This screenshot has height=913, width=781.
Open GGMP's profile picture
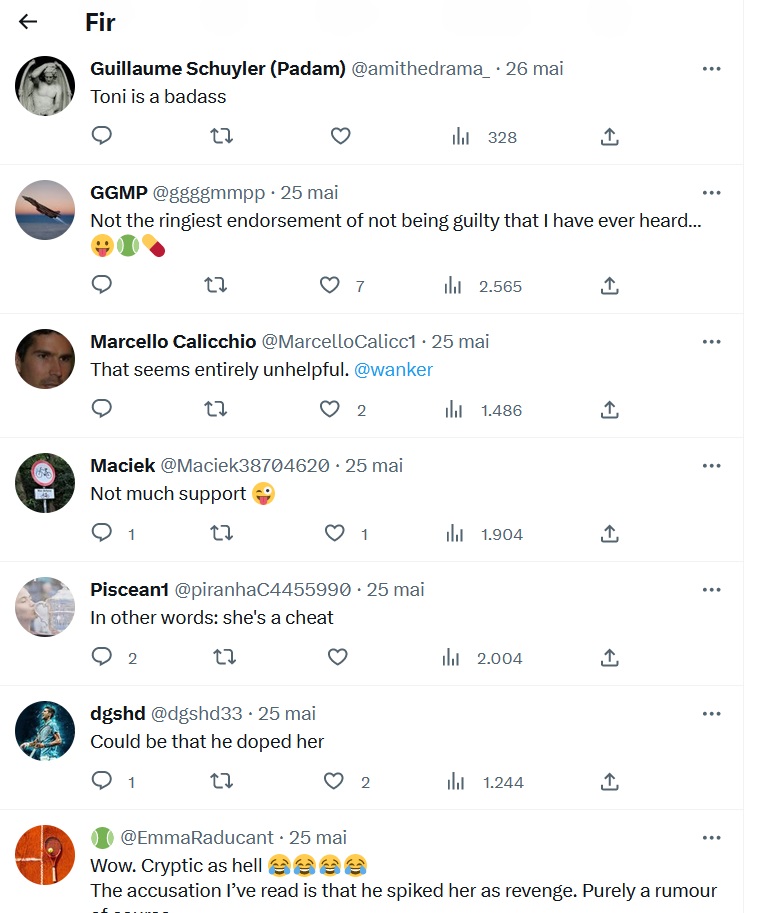(x=46, y=210)
